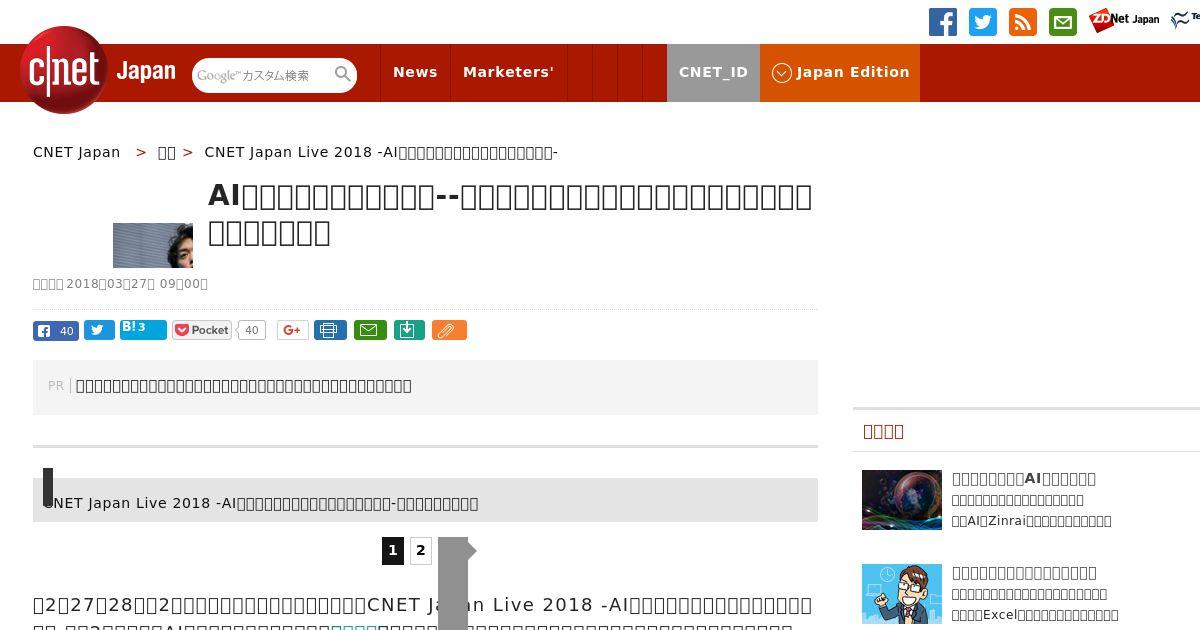
Task: Open the News menu
Action: pos(415,72)
